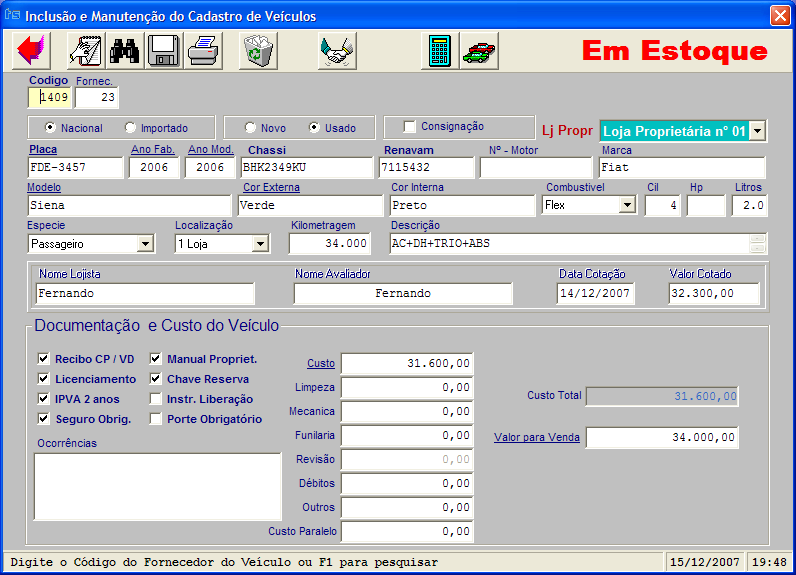This screenshot has width=796, height=575.
Task: Click the Modelo label link
Action: click(x=44, y=187)
